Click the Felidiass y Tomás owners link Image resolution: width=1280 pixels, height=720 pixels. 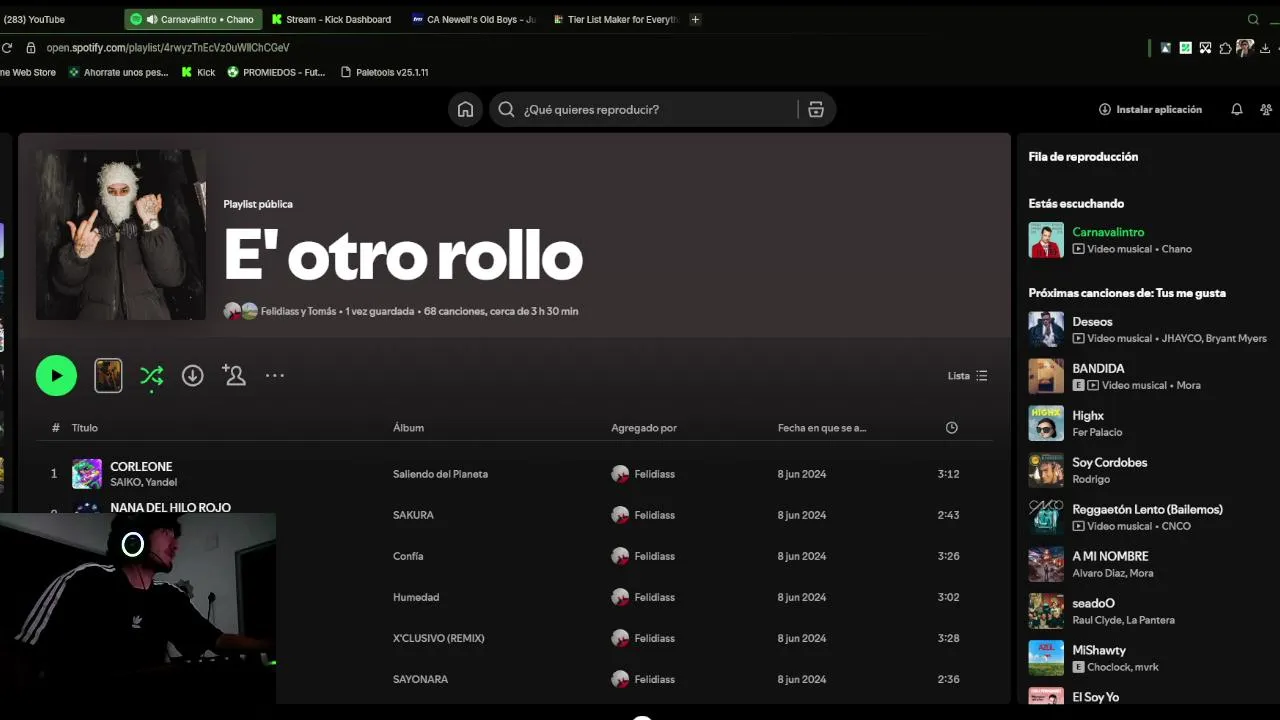[x=298, y=311]
